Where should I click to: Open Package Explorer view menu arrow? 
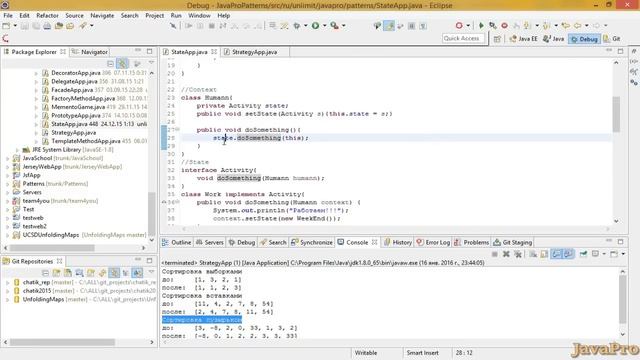[151, 63]
